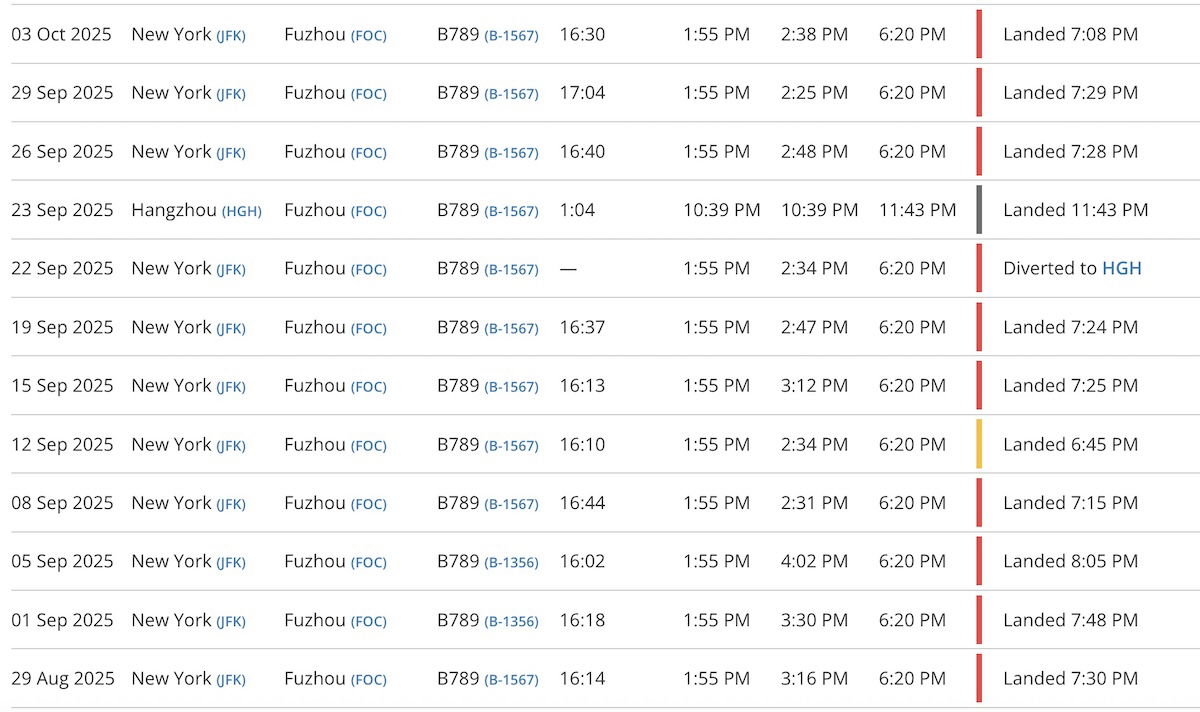Screen dimensions: 1200x712
Task: Select the Landed 11:43 PM status text
Action: pyautogui.click(x=1075, y=210)
